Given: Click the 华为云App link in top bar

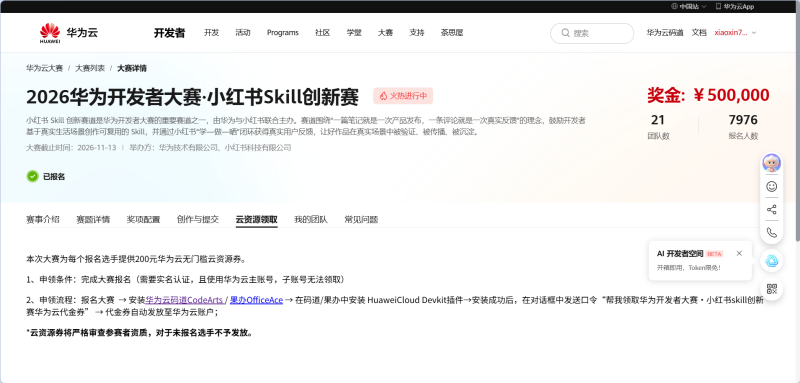Looking at the screenshot, I should point(735,7).
